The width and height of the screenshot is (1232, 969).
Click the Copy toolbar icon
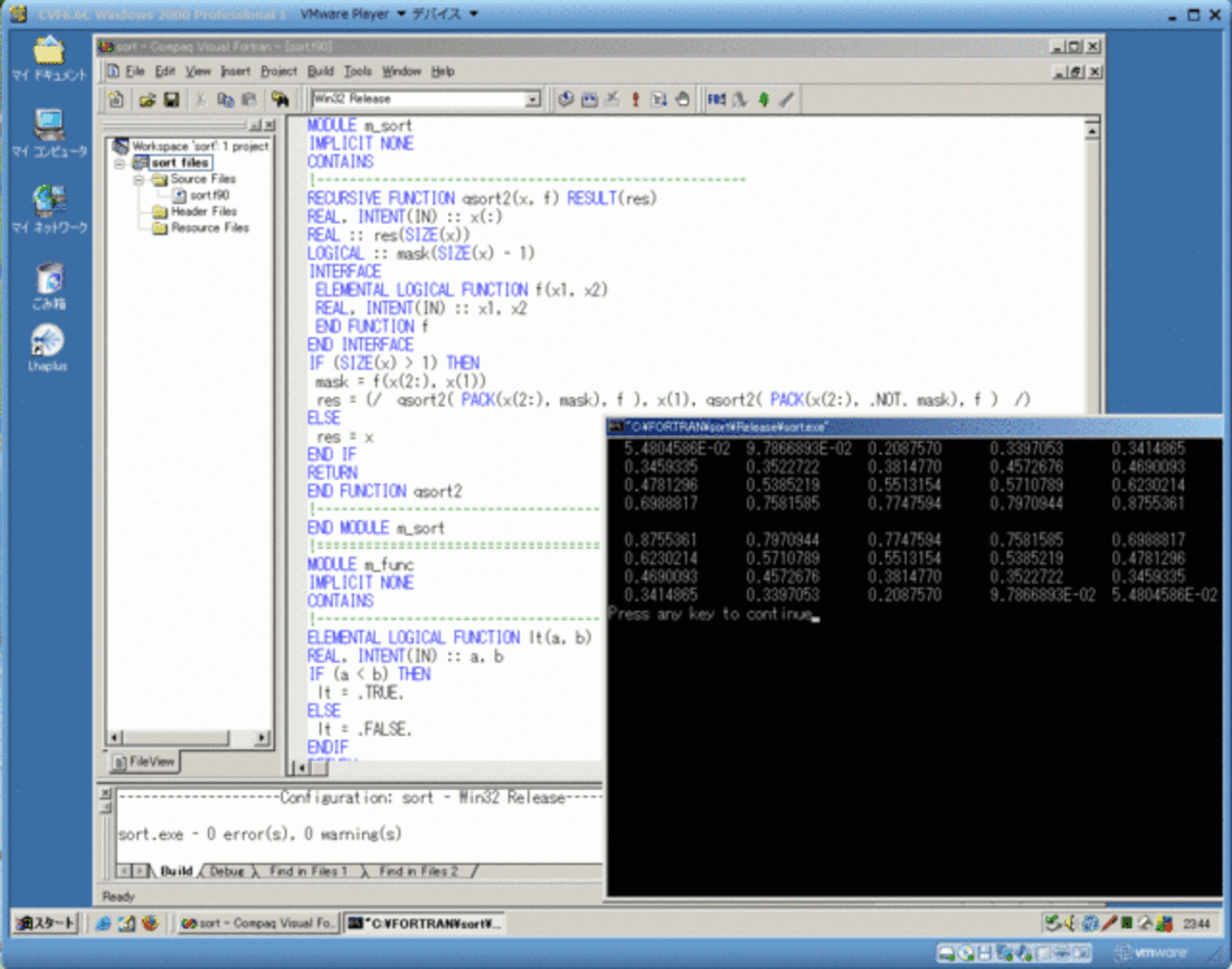click(226, 99)
